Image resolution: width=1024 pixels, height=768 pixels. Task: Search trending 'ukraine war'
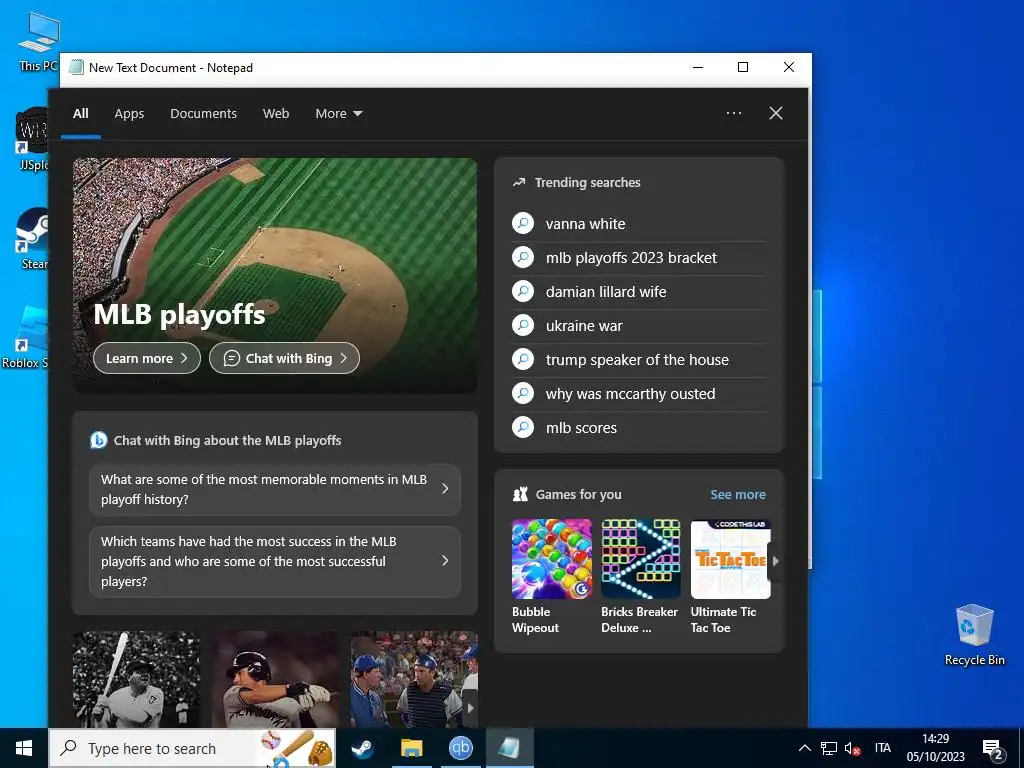pyautogui.click(x=639, y=326)
